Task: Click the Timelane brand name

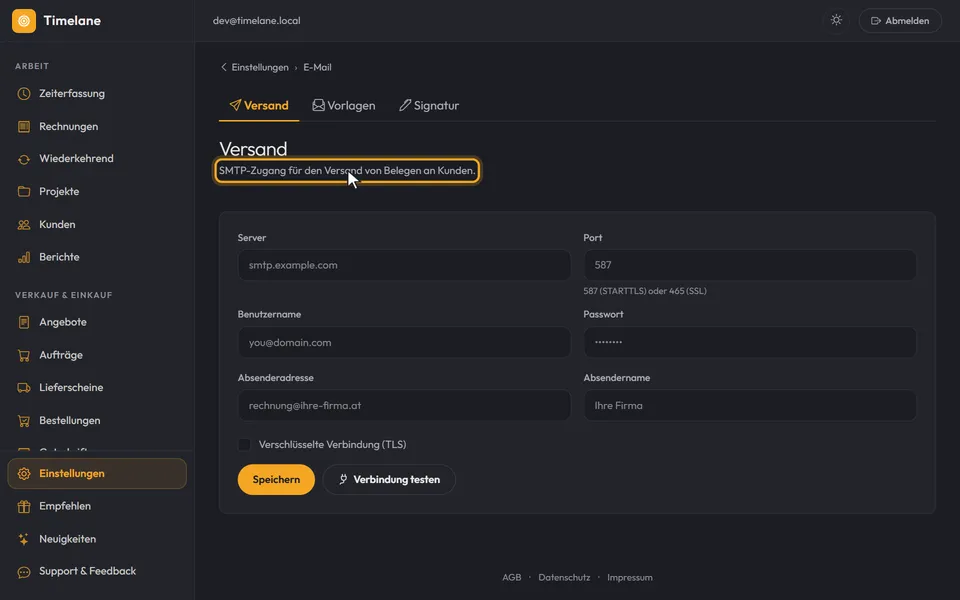Action: tap(72, 21)
